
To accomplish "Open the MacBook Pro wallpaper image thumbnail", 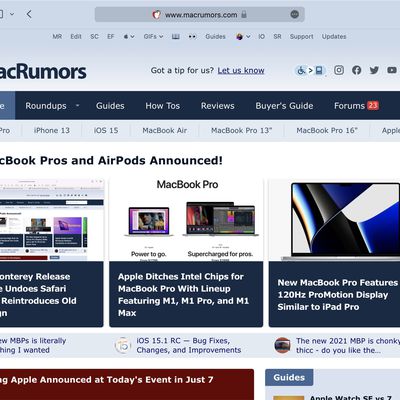I will [334, 220].
